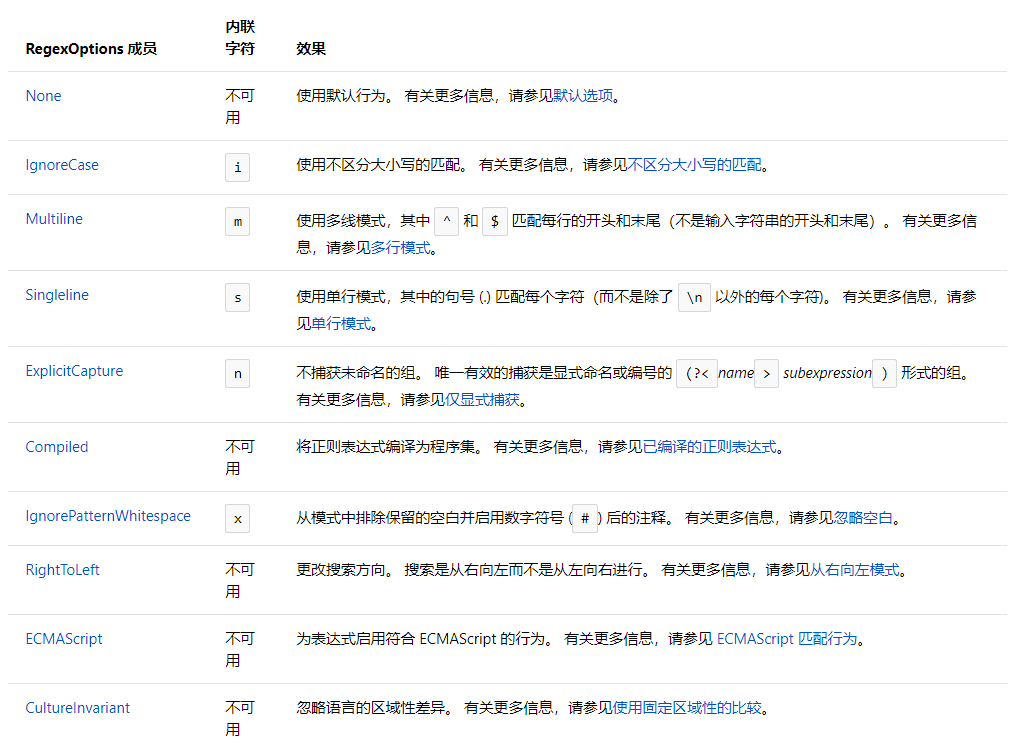Screen dimensions: 1029x750
Task: Click the RegexOptions 成员 column header
Action: click(x=91, y=49)
